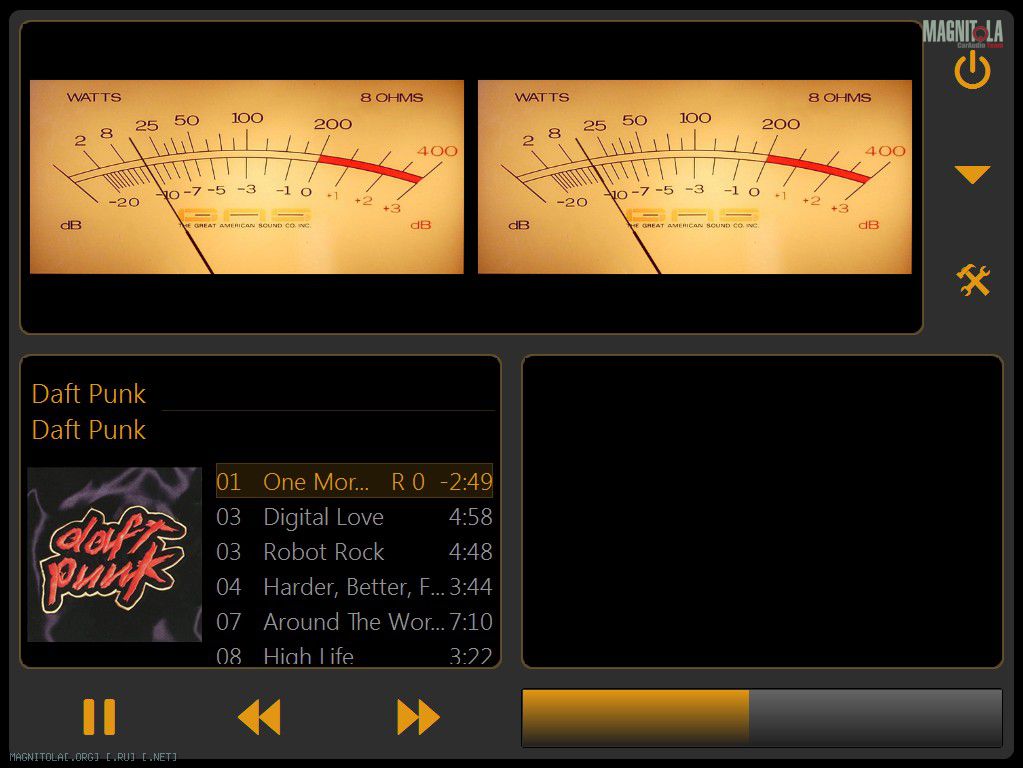
Task: Play the High Life track
Action: coord(354,654)
